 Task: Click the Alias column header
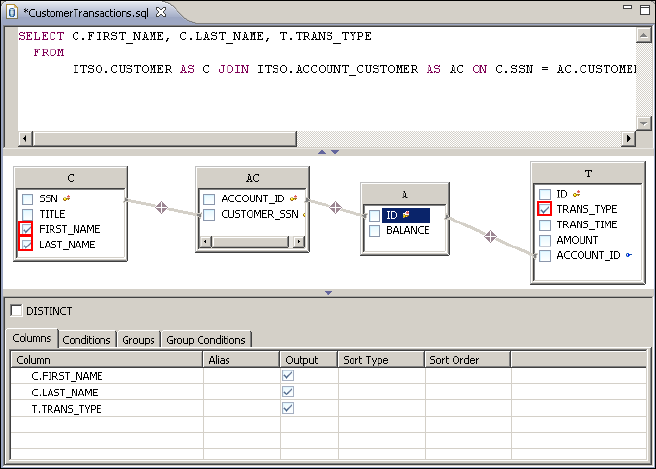(x=241, y=360)
